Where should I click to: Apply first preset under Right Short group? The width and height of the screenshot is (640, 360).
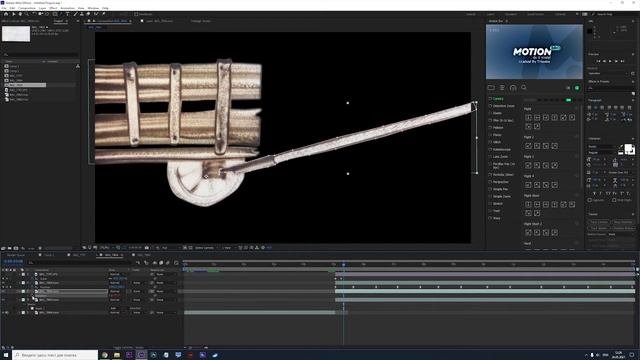pyautogui.click(x=528, y=204)
